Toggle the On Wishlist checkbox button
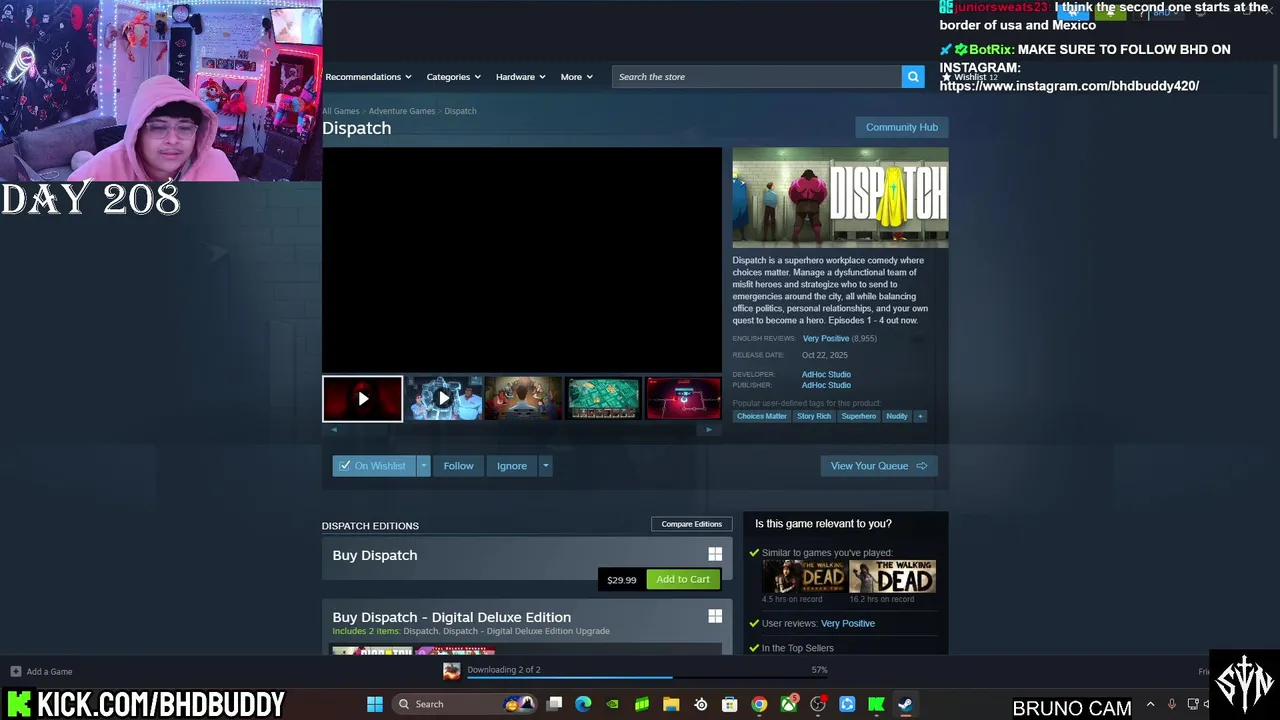The height and width of the screenshot is (720, 1280). 374,465
